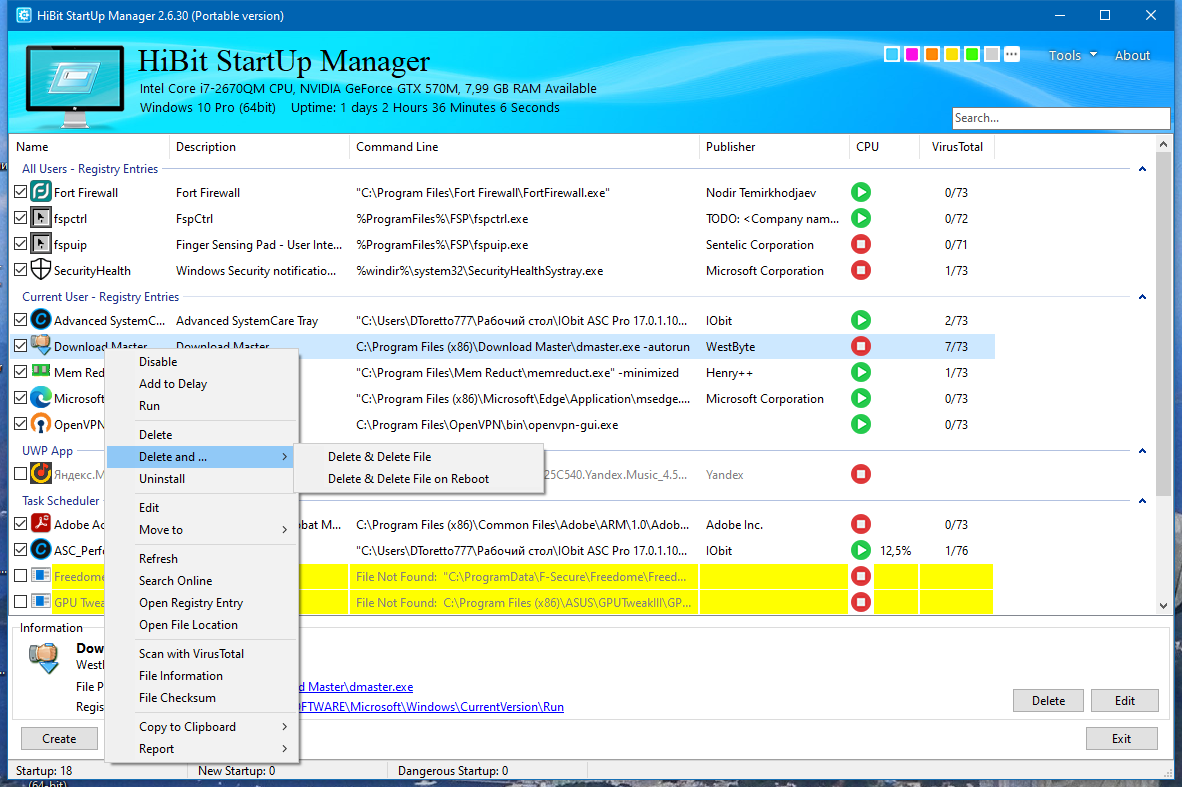This screenshot has width=1182, height=787.
Task: Uncheck the Download Master entry
Action: (20, 345)
